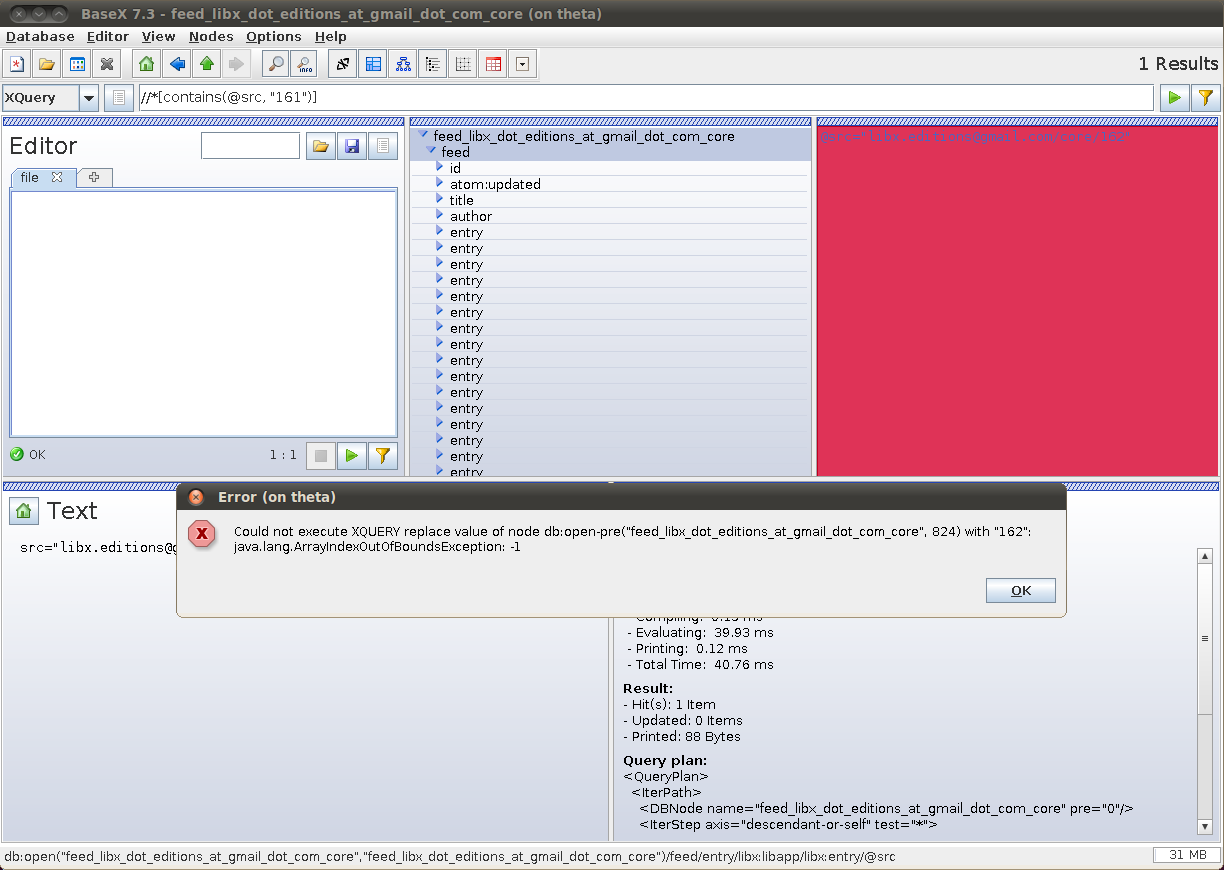The height and width of the screenshot is (870, 1224).
Task: Click the info panel scrollbar up arrow
Action: click(x=1205, y=556)
